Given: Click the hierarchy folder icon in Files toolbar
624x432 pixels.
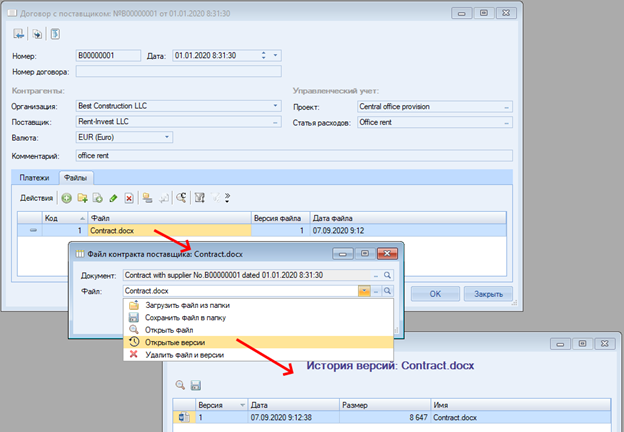Looking at the screenshot, I should pos(148,198).
